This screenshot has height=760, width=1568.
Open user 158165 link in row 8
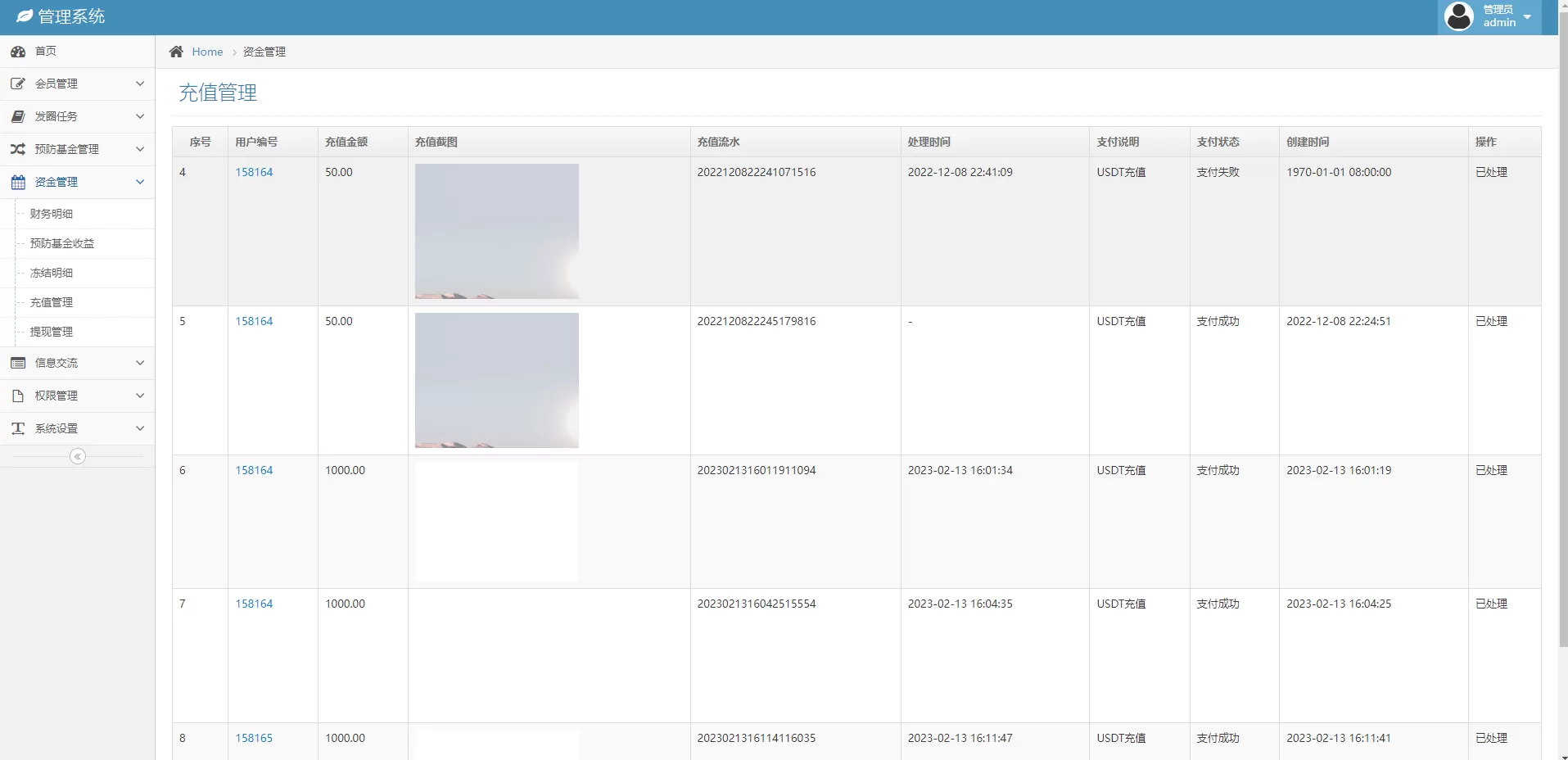254,738
